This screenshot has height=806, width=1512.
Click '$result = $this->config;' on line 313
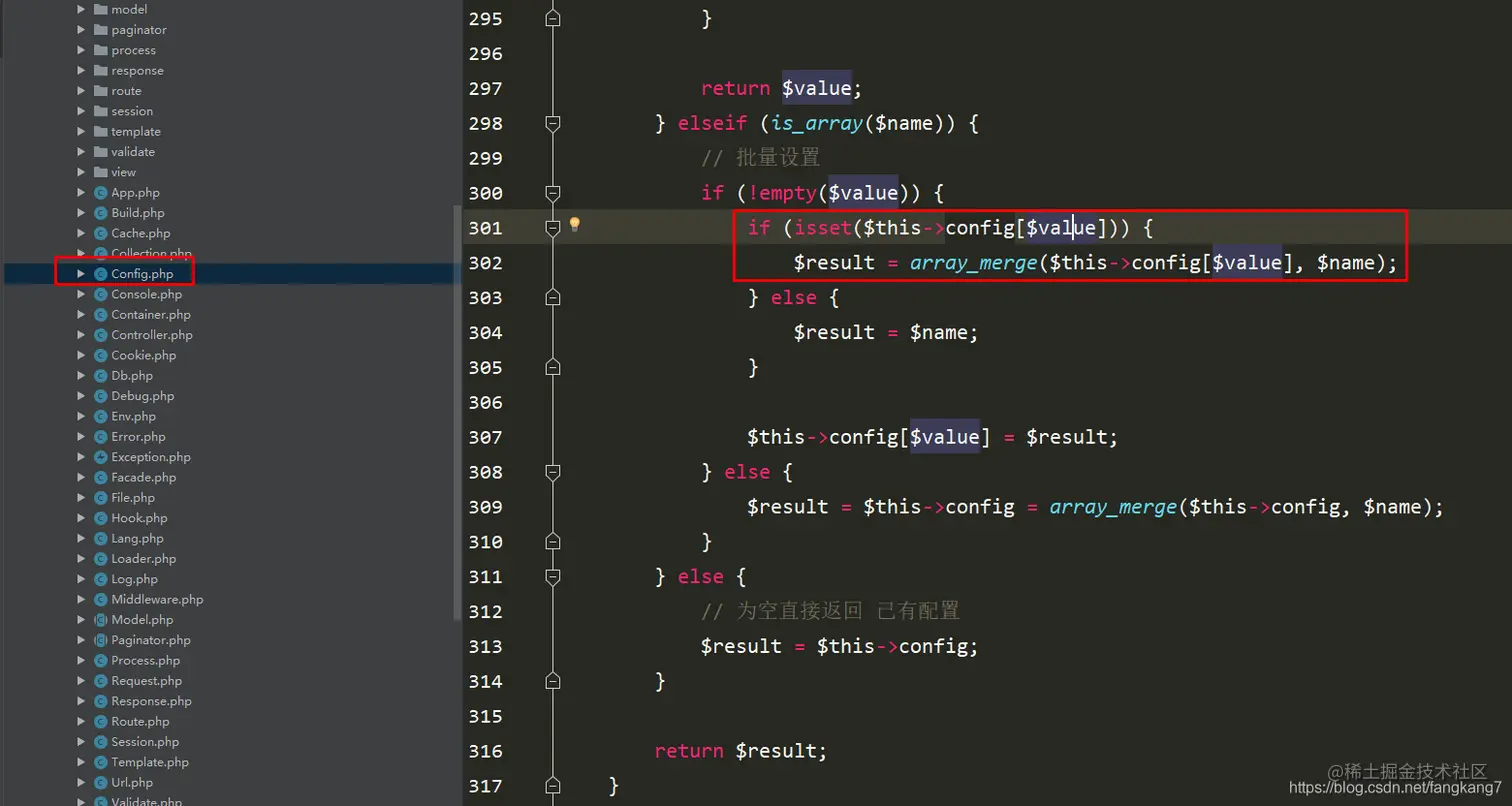840,646
